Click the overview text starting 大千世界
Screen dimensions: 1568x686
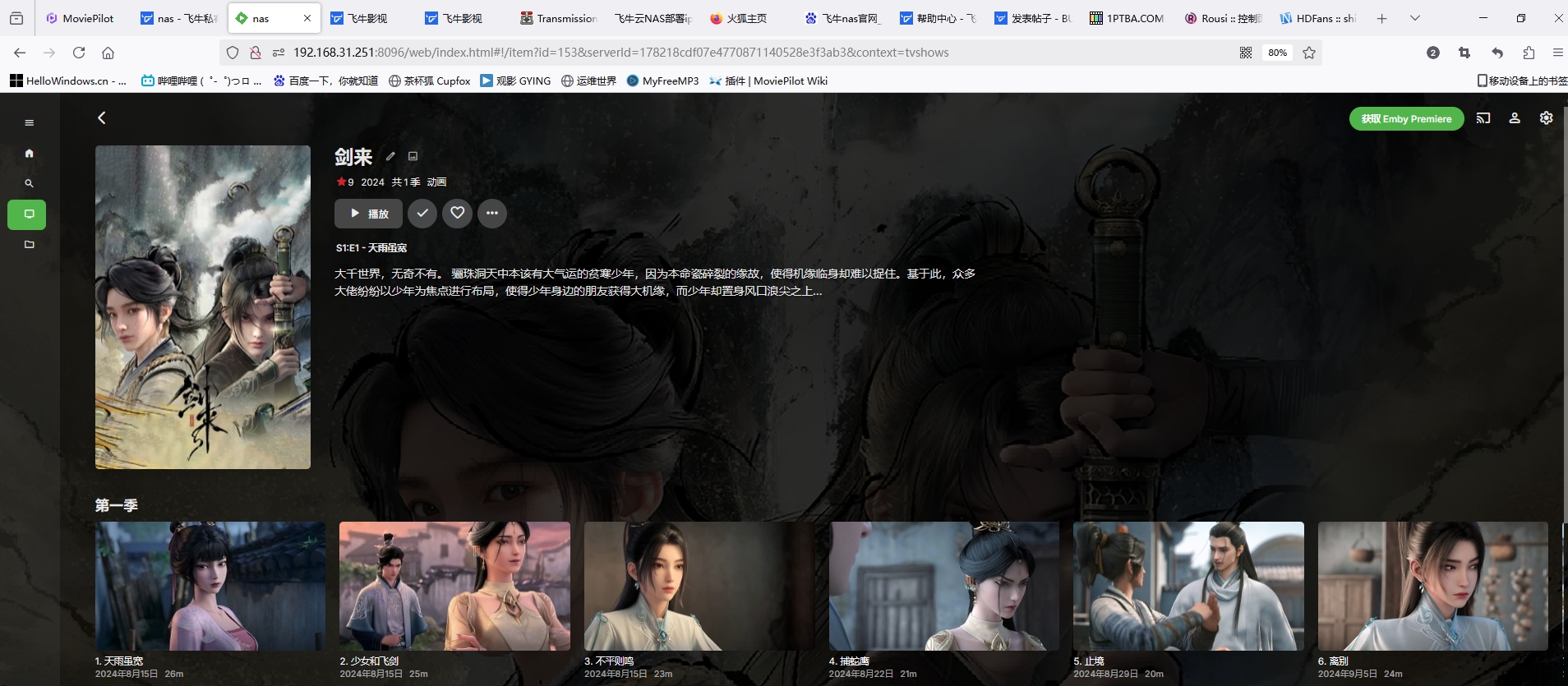655,282
